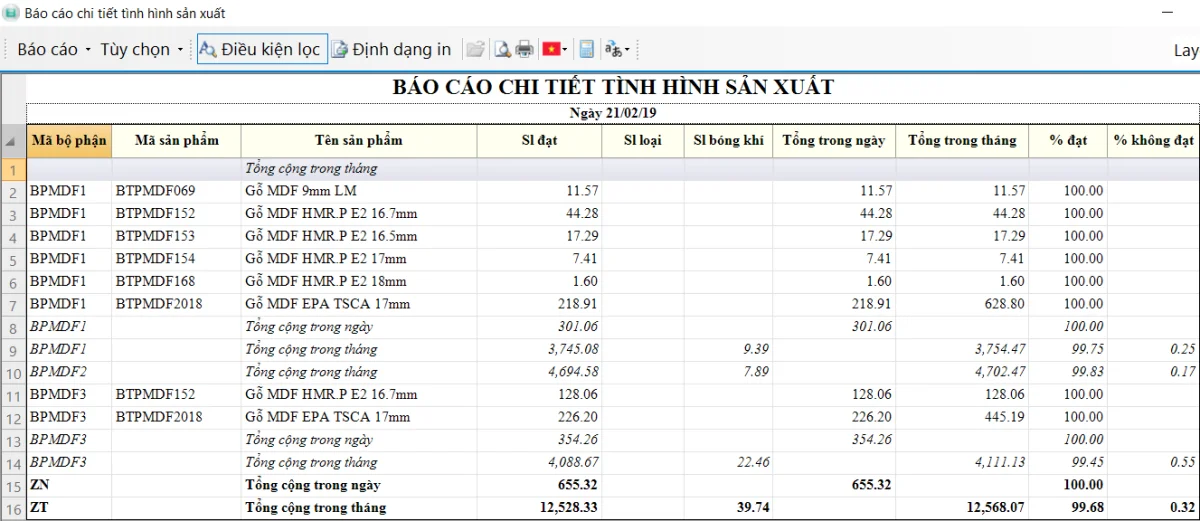Select the % không đạt column header
The height and width of the screenshot is (521, 1200).
1153,140
